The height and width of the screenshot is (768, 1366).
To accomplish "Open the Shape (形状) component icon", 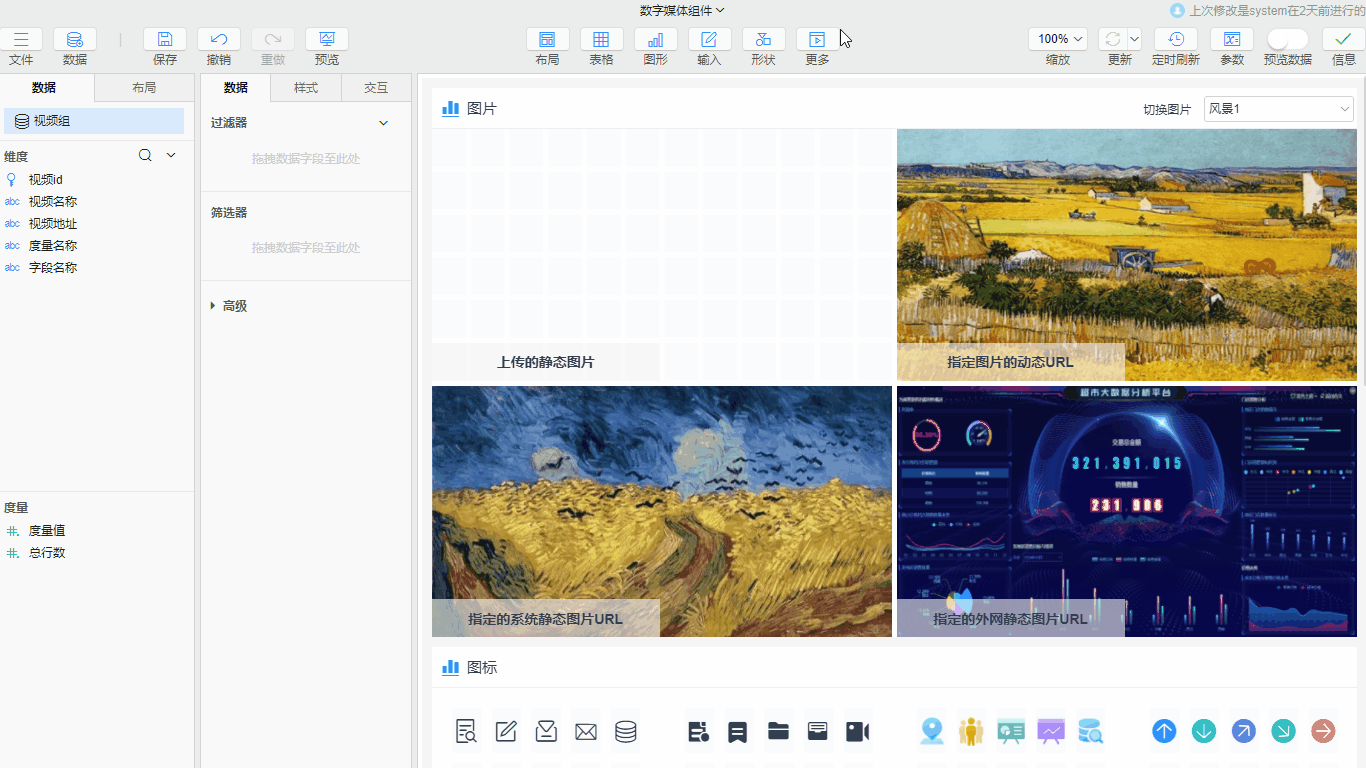I will (x=763, y=40).
